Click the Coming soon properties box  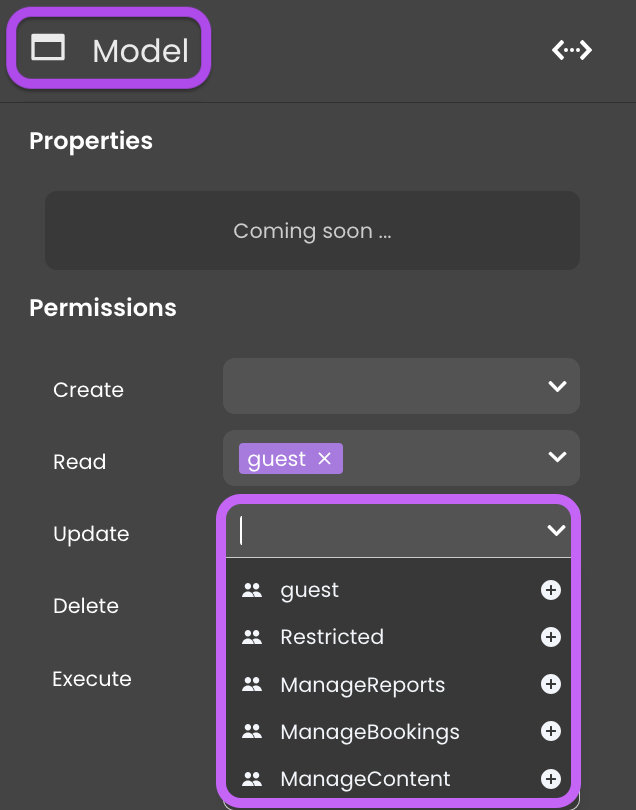[313, 230]
